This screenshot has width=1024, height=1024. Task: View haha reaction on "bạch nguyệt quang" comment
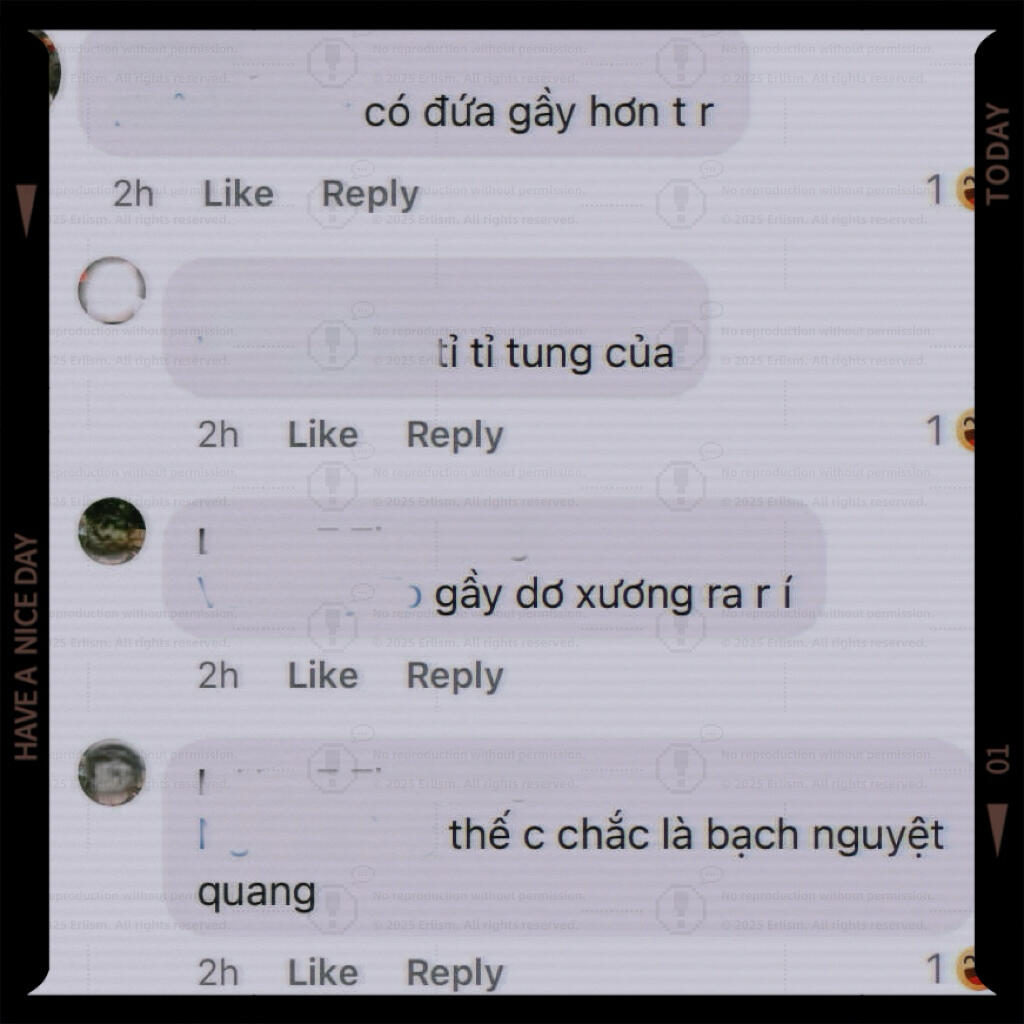(965, 970)
